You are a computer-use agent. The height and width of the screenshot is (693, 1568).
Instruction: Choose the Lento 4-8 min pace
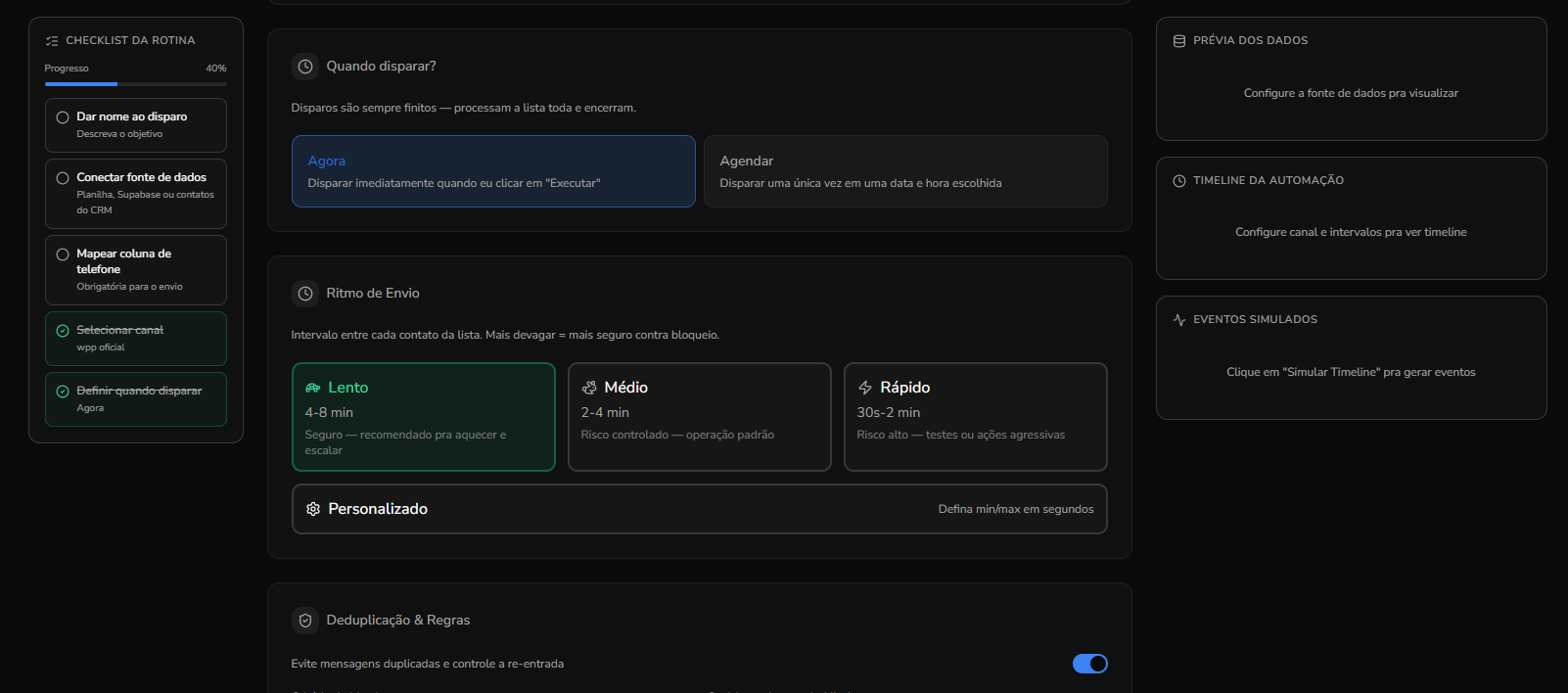pos(424,417)
